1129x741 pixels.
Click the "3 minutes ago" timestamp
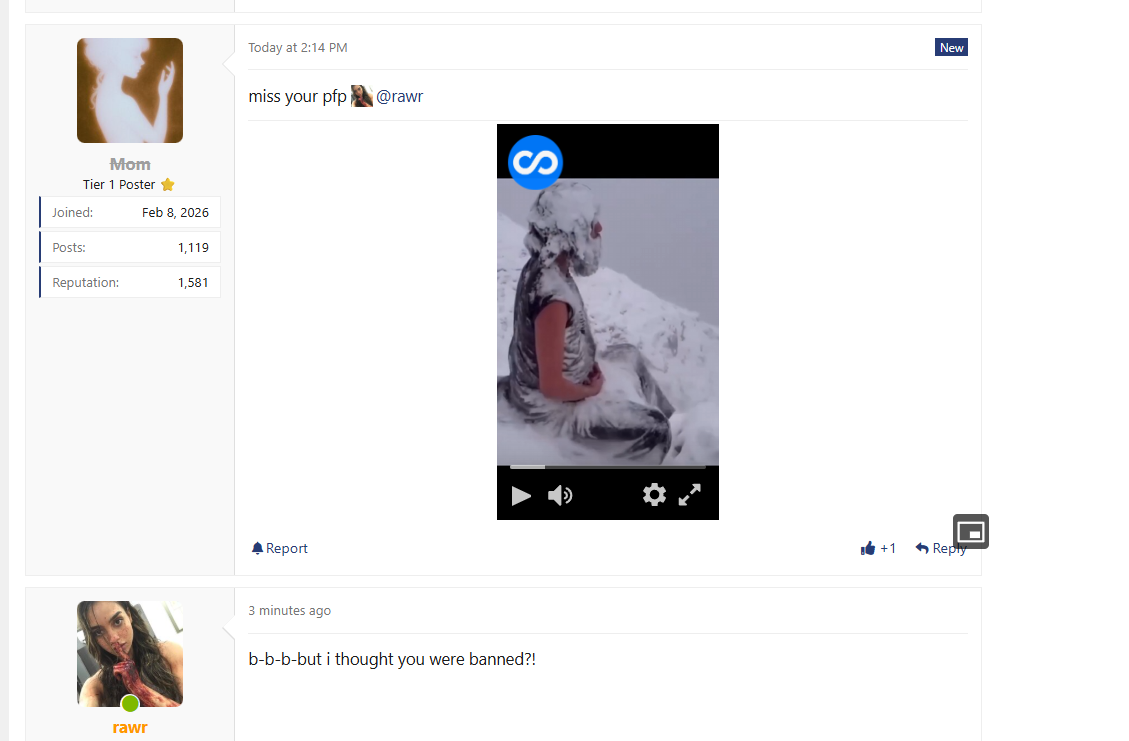click(x=290, y=611)
